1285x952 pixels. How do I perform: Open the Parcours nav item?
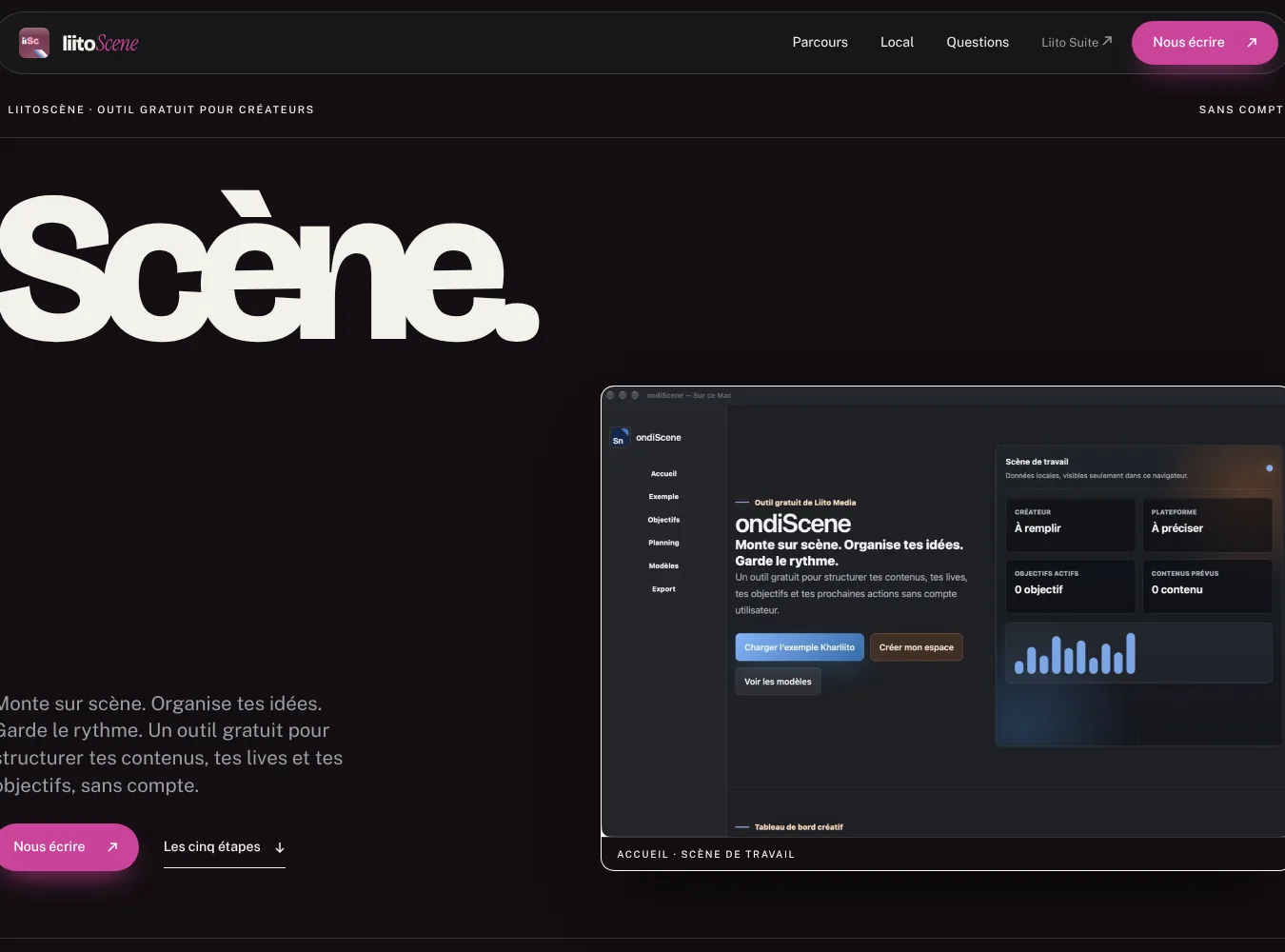point(820,43)
